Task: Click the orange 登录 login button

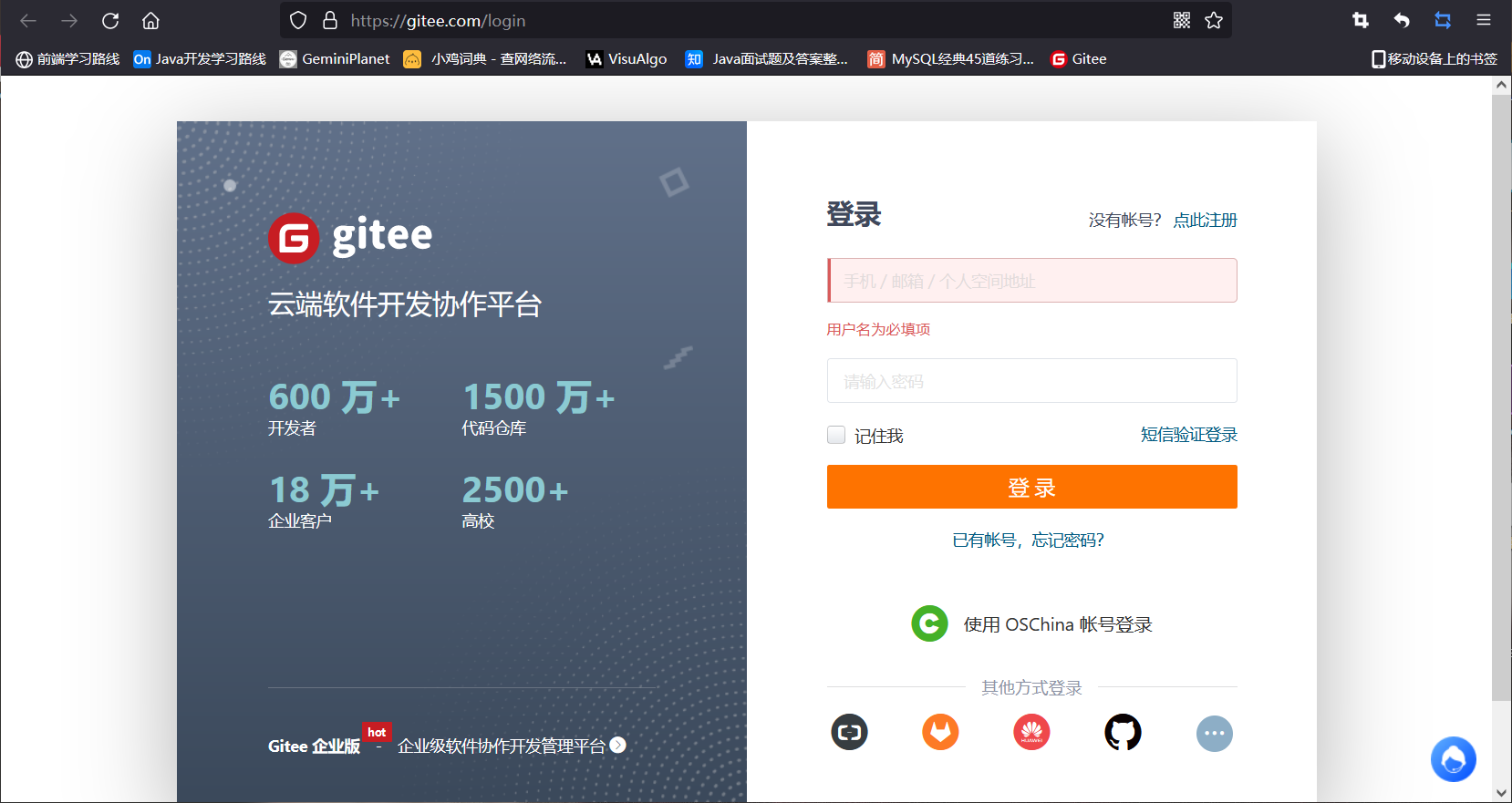Action: [x=1031, y=487]
